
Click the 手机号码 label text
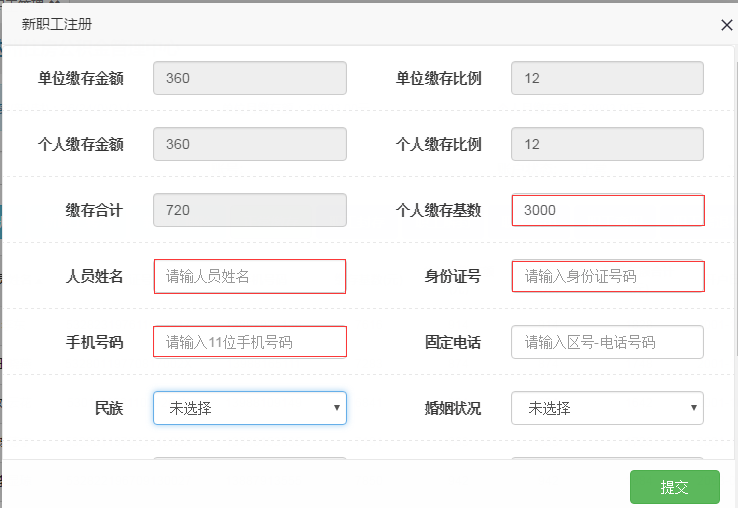94,342
